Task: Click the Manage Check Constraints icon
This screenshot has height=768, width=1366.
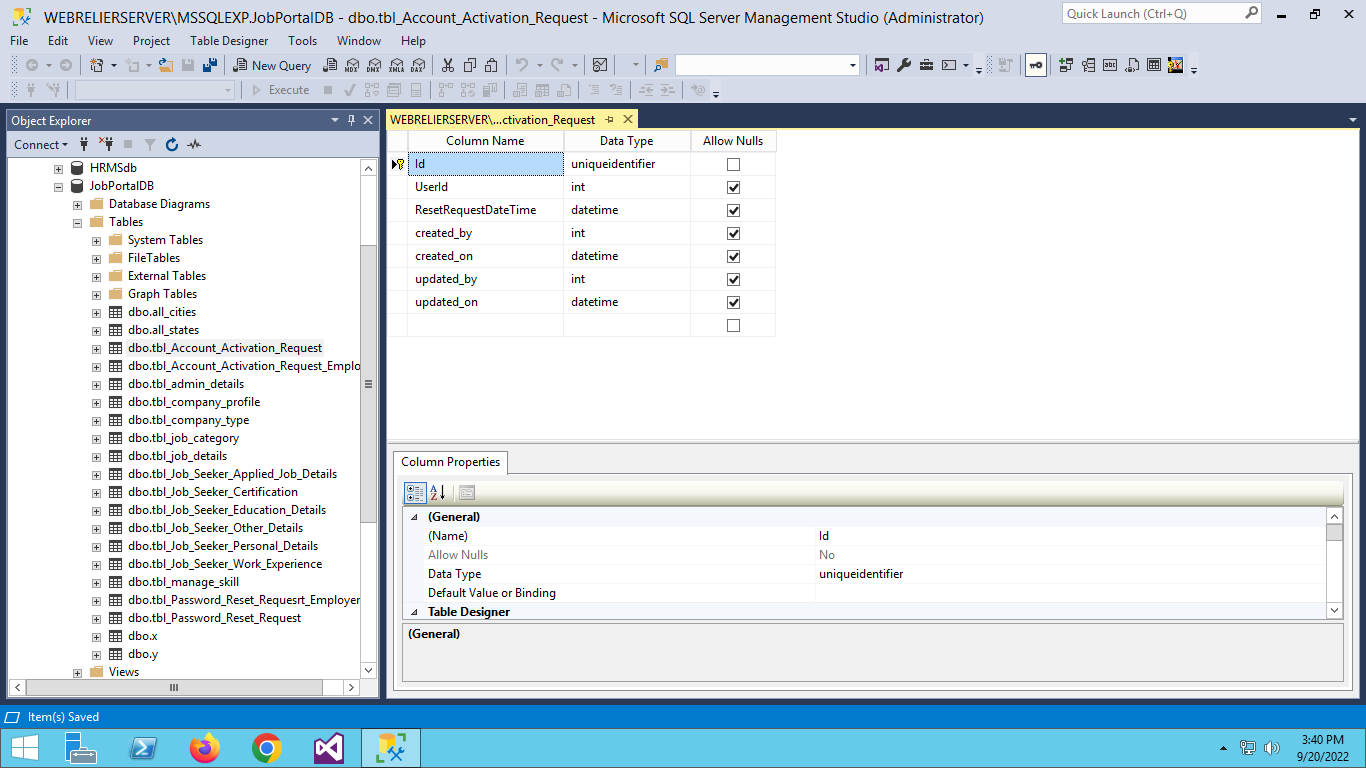Action: [x=1154, y=65]
